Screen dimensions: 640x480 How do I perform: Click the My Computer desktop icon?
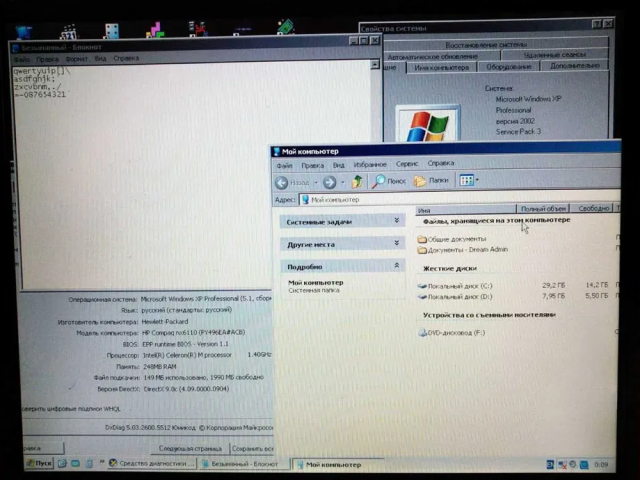23,31
